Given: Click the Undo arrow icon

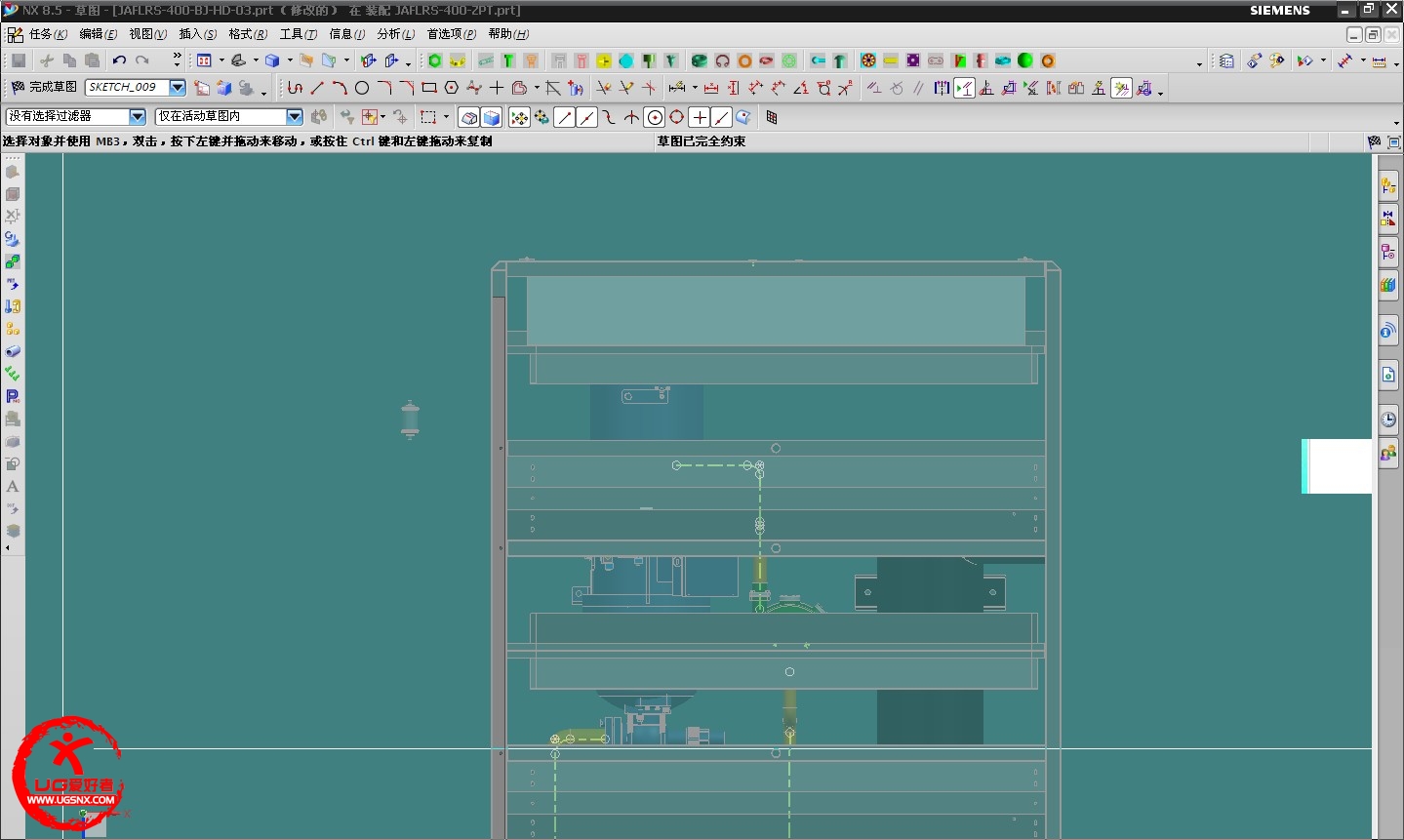Looking at the screenshot, I should click(x=119, y=60).
